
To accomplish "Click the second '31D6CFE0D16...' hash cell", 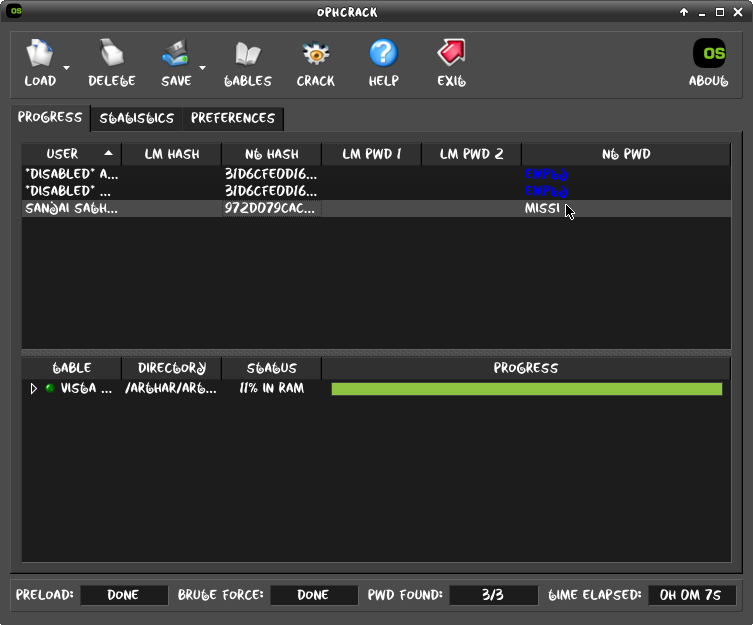I will (x=271, y=191).
